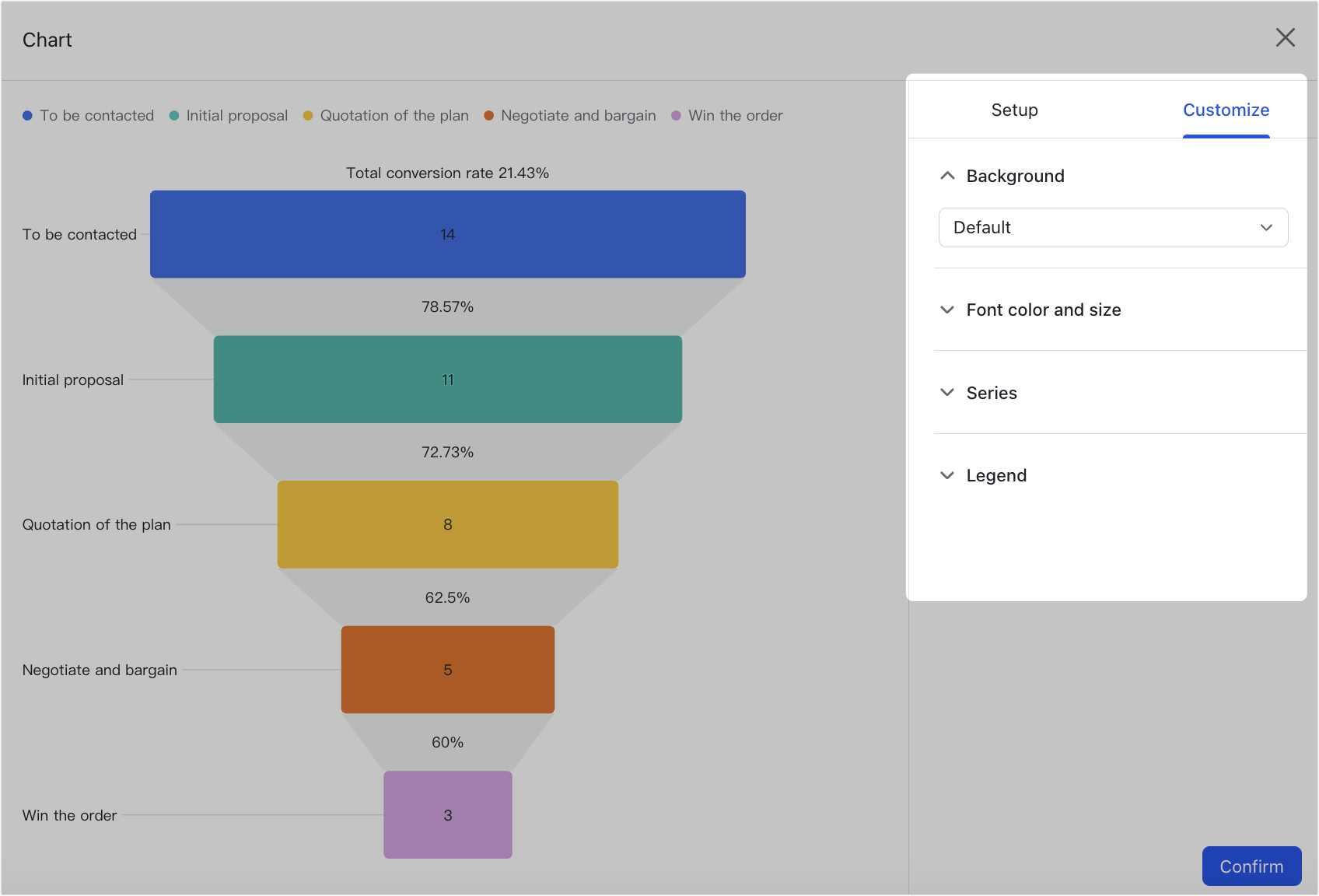
Task: Toggle the "Negotiate and bargain" series via its legend label
Action: [579, 115]
